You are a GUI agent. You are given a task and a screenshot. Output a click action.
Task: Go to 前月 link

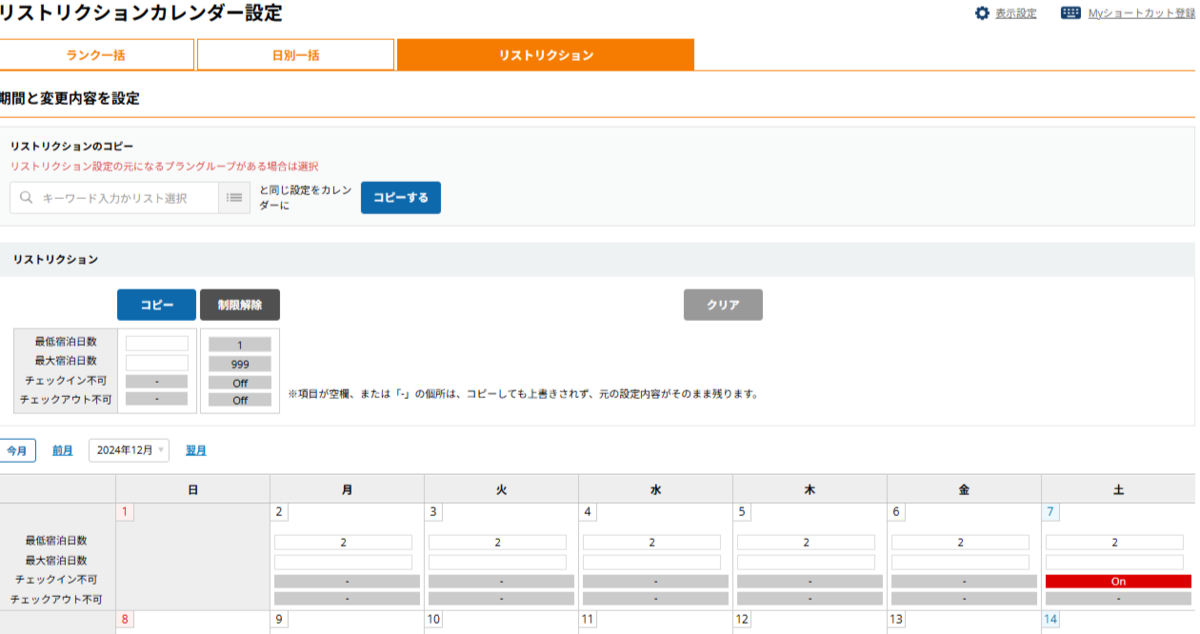click(62, 450)
